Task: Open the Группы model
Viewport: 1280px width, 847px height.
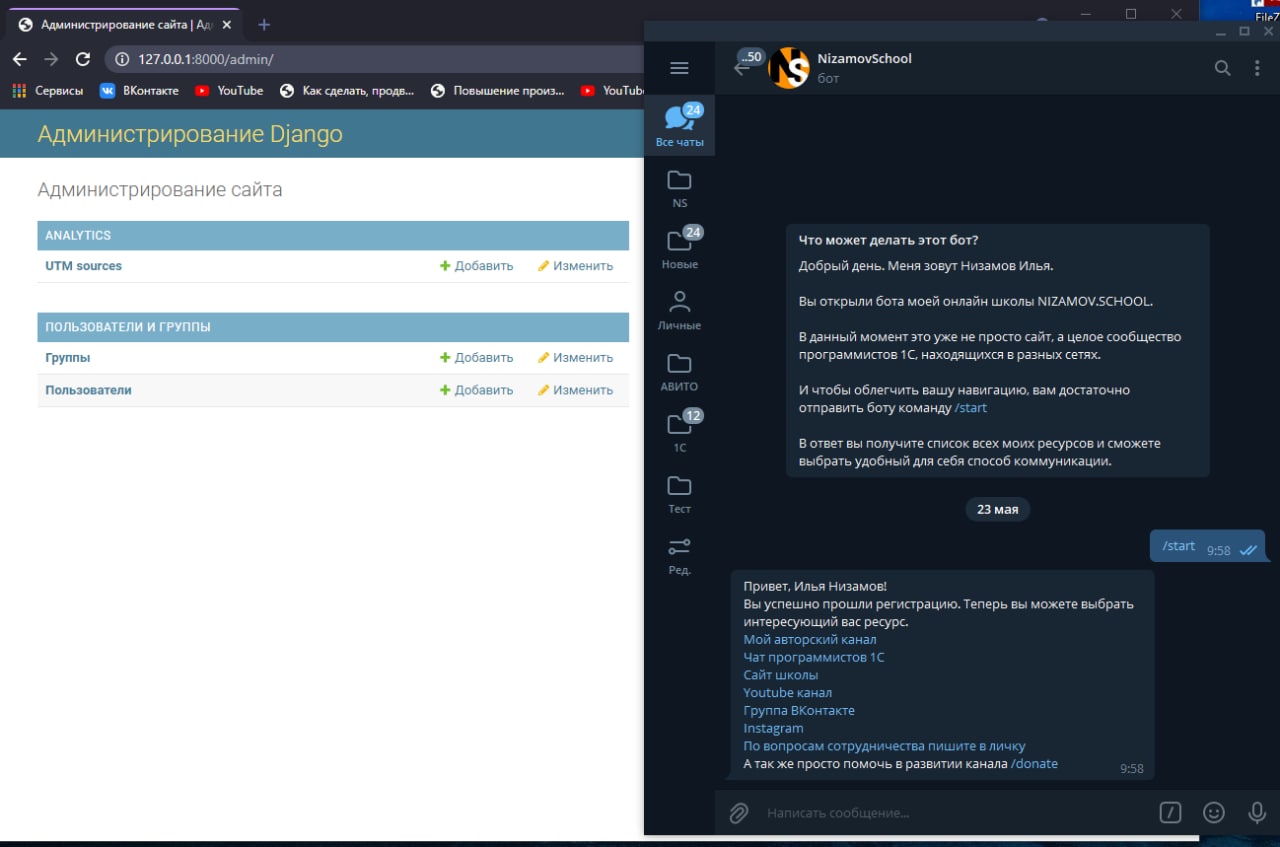Action: pyautogui.click(x=68, y=358)
